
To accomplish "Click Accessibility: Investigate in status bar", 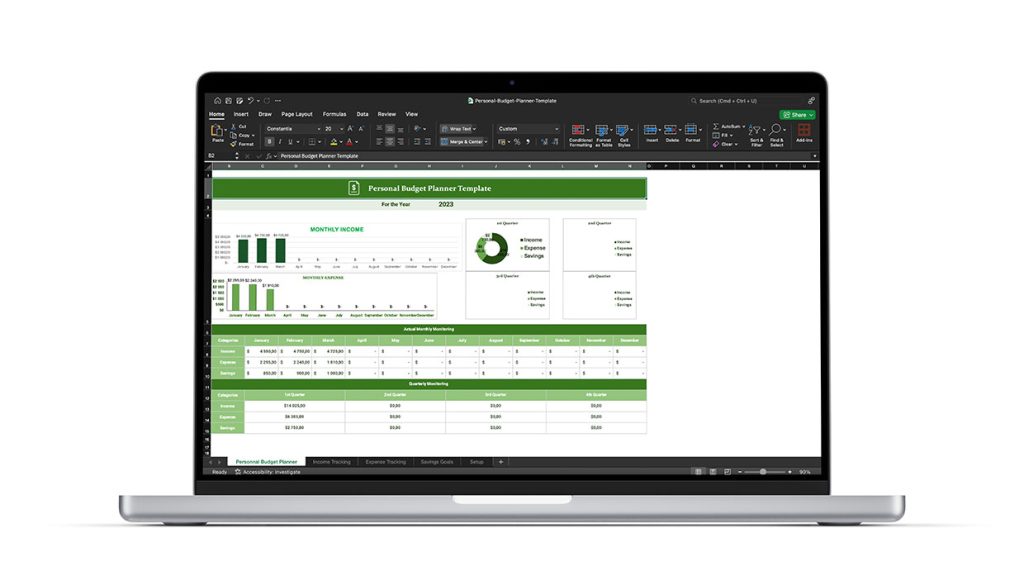I will click(x=268, y=471).
